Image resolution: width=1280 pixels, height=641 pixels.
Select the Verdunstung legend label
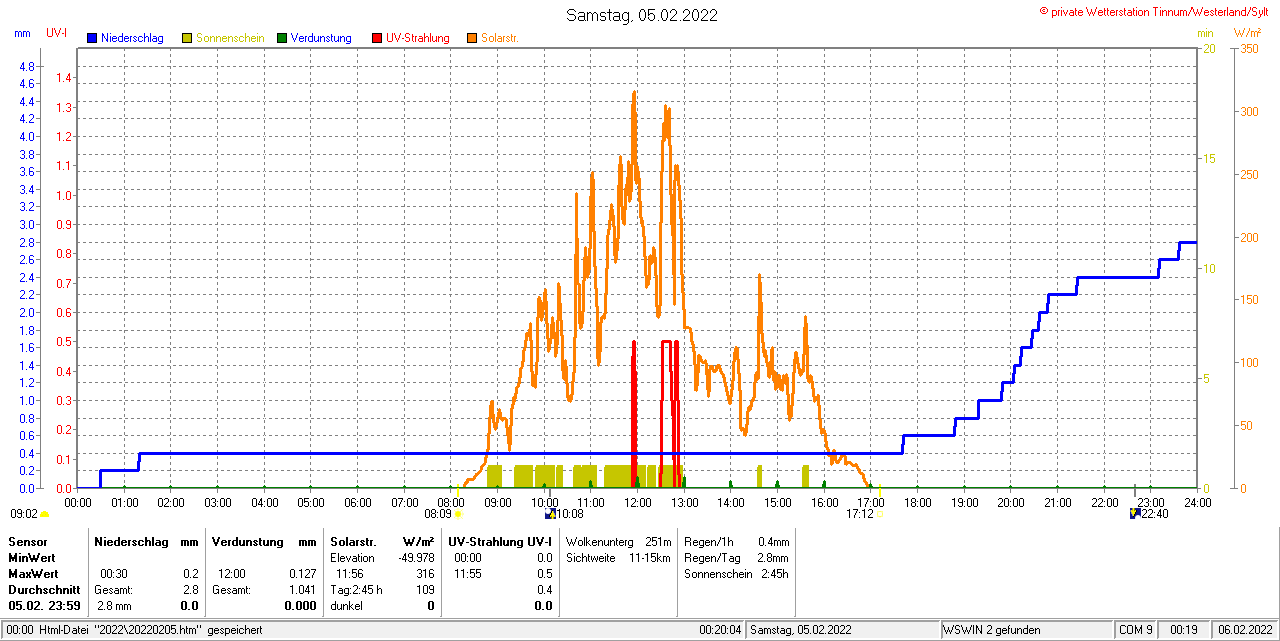coord(321,38)
